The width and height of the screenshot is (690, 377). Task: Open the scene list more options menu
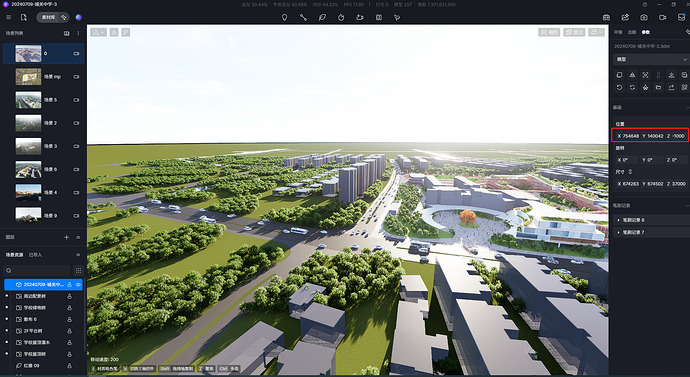[78, 33]
